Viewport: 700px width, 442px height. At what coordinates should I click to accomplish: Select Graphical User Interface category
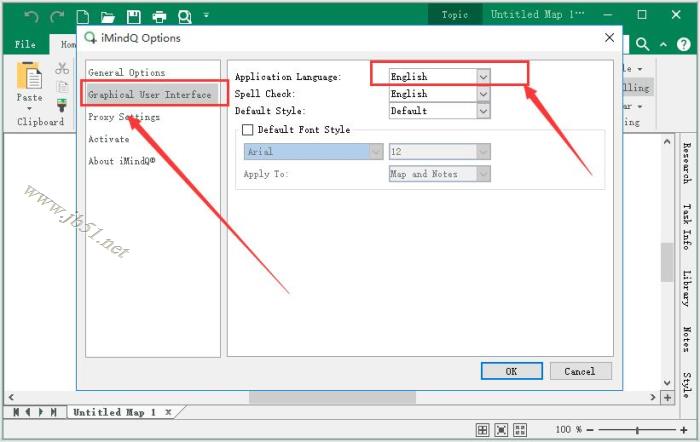click(x=152, y=94)
